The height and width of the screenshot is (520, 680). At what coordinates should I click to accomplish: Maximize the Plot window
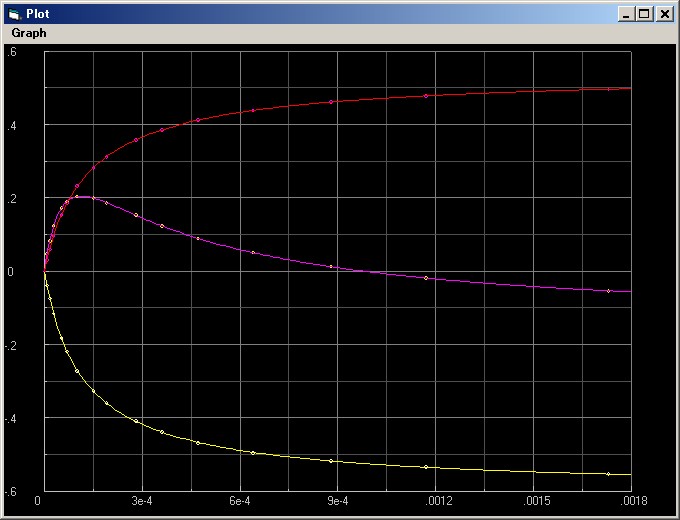644,14
